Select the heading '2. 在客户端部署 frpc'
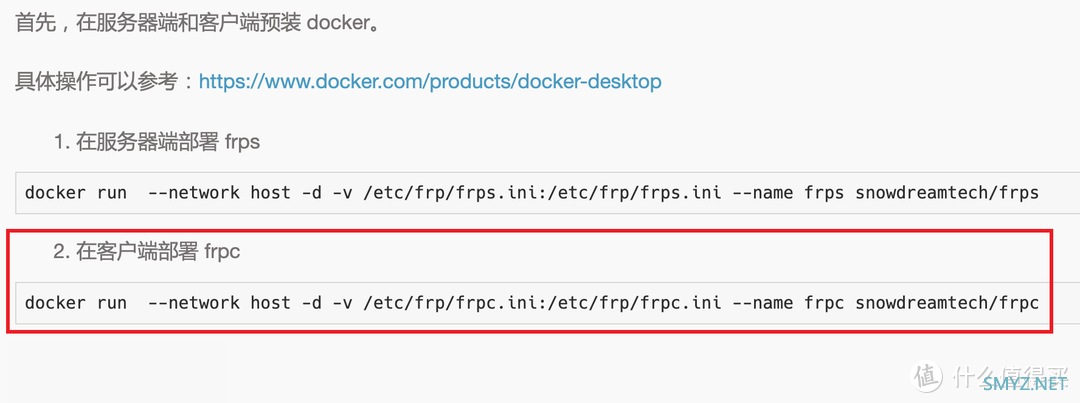The height and width of the screenshot is (403, 1080). click(x=147, y=252)
